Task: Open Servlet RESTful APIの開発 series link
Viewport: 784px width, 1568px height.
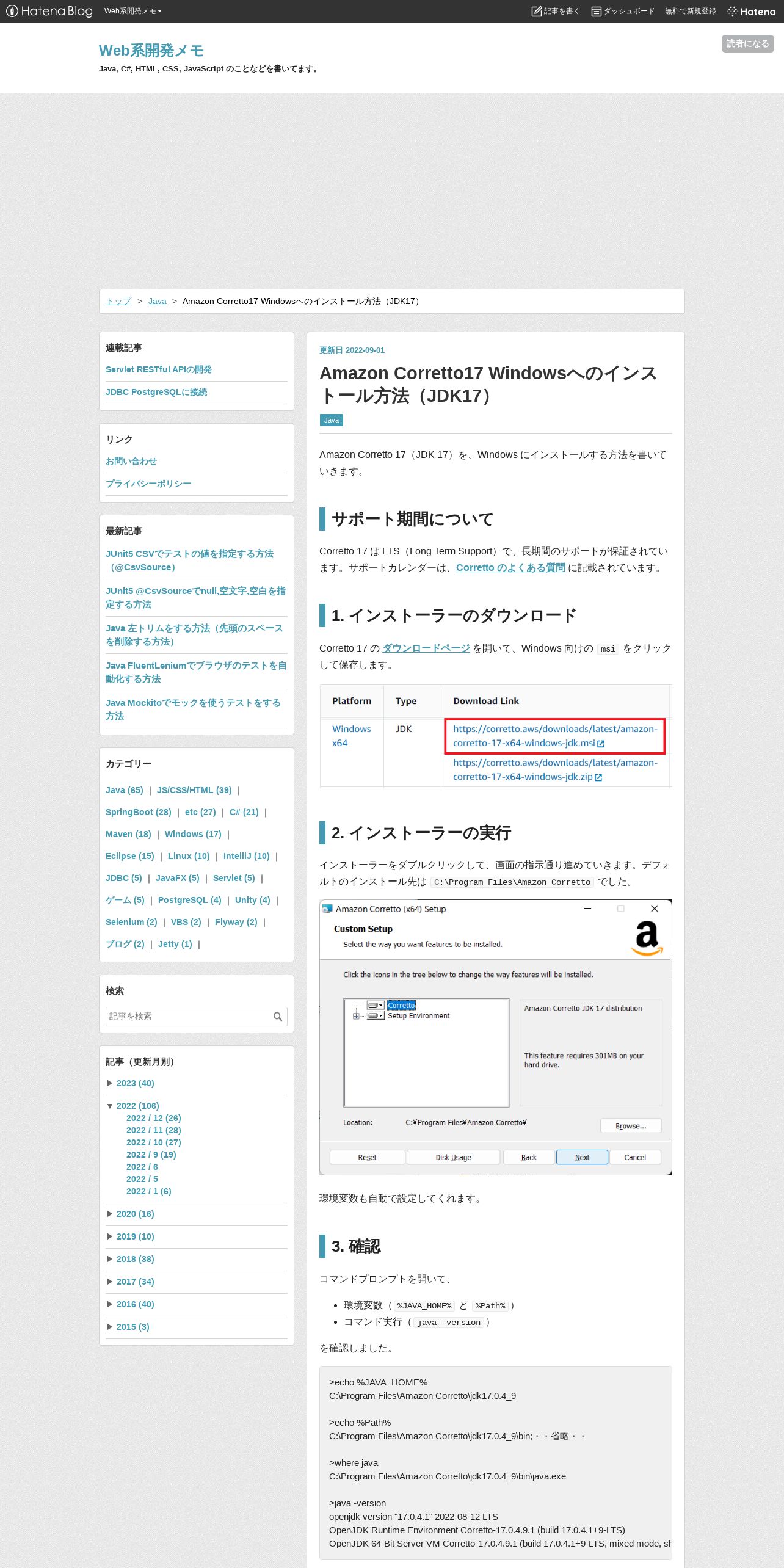Action: click(159, 369)
